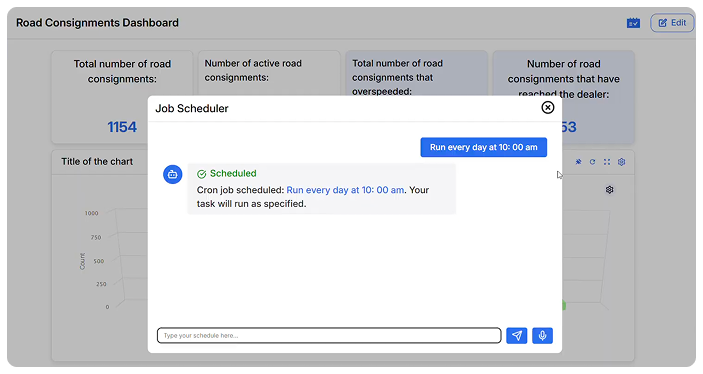Refresh the chart with the reload icon
The width and height of the screenshot is (703, 374).
[592, 162]
